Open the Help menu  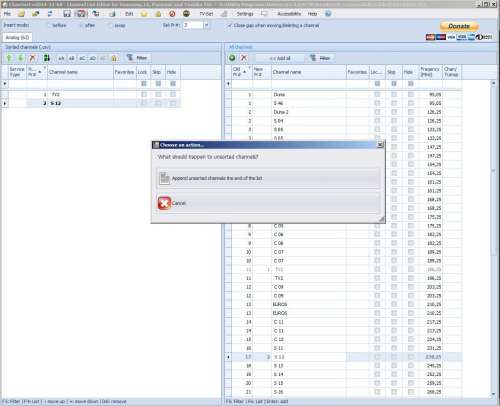coord(312,14)
